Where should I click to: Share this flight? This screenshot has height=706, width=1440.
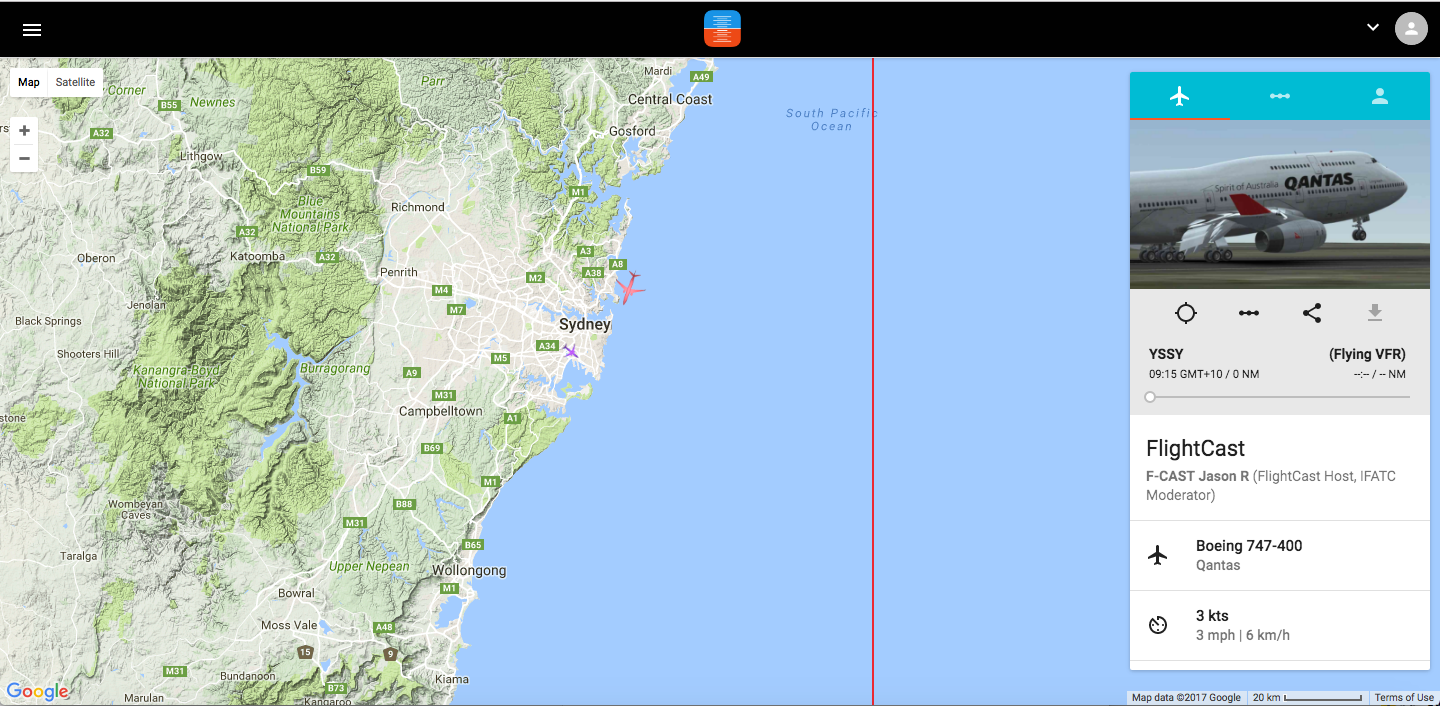[1312, 313]
